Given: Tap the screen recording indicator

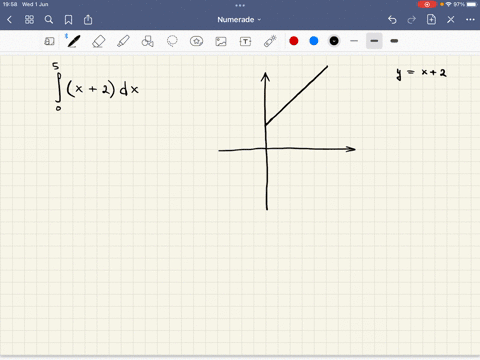Looking at the screenshot, I should (x=427, y=4).
